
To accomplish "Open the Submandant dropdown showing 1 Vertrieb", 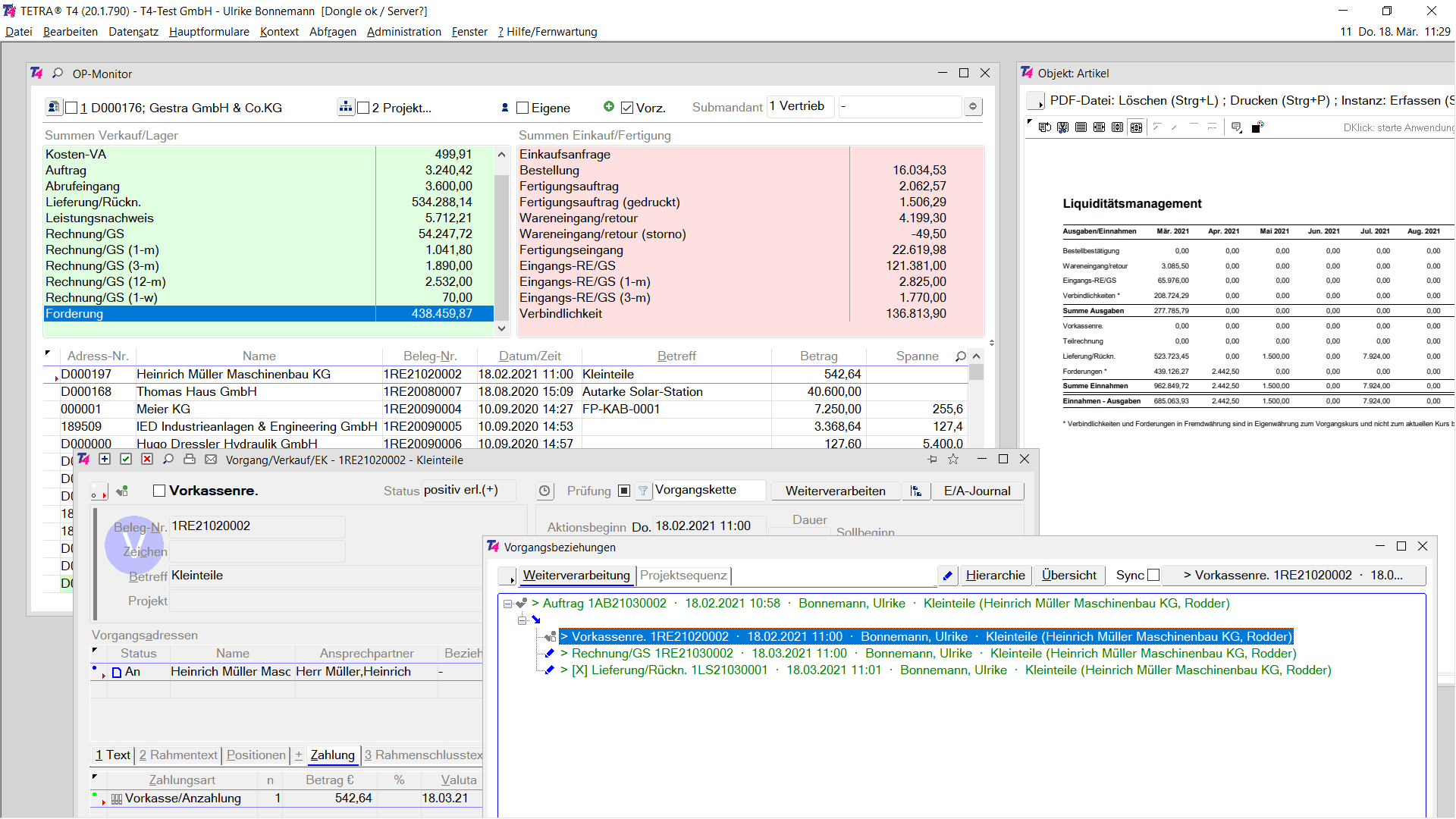I will pos(800,106).
